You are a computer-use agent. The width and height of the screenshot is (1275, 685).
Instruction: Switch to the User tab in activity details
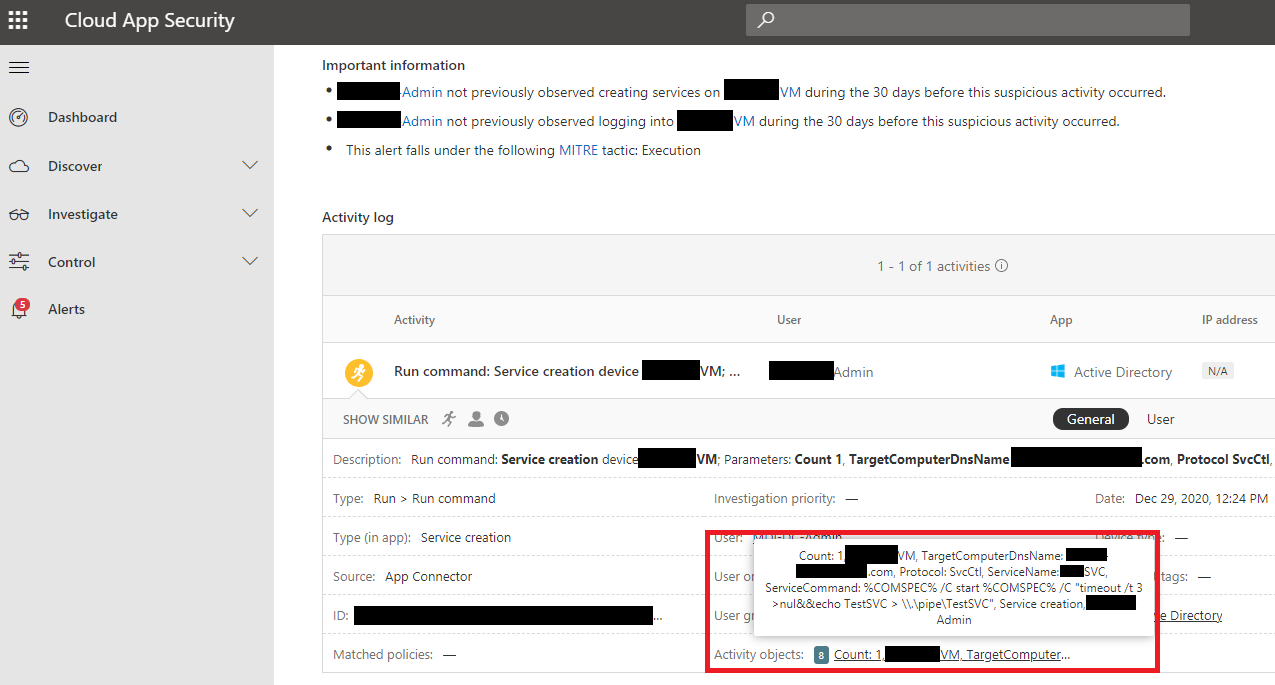[1161, 419]
